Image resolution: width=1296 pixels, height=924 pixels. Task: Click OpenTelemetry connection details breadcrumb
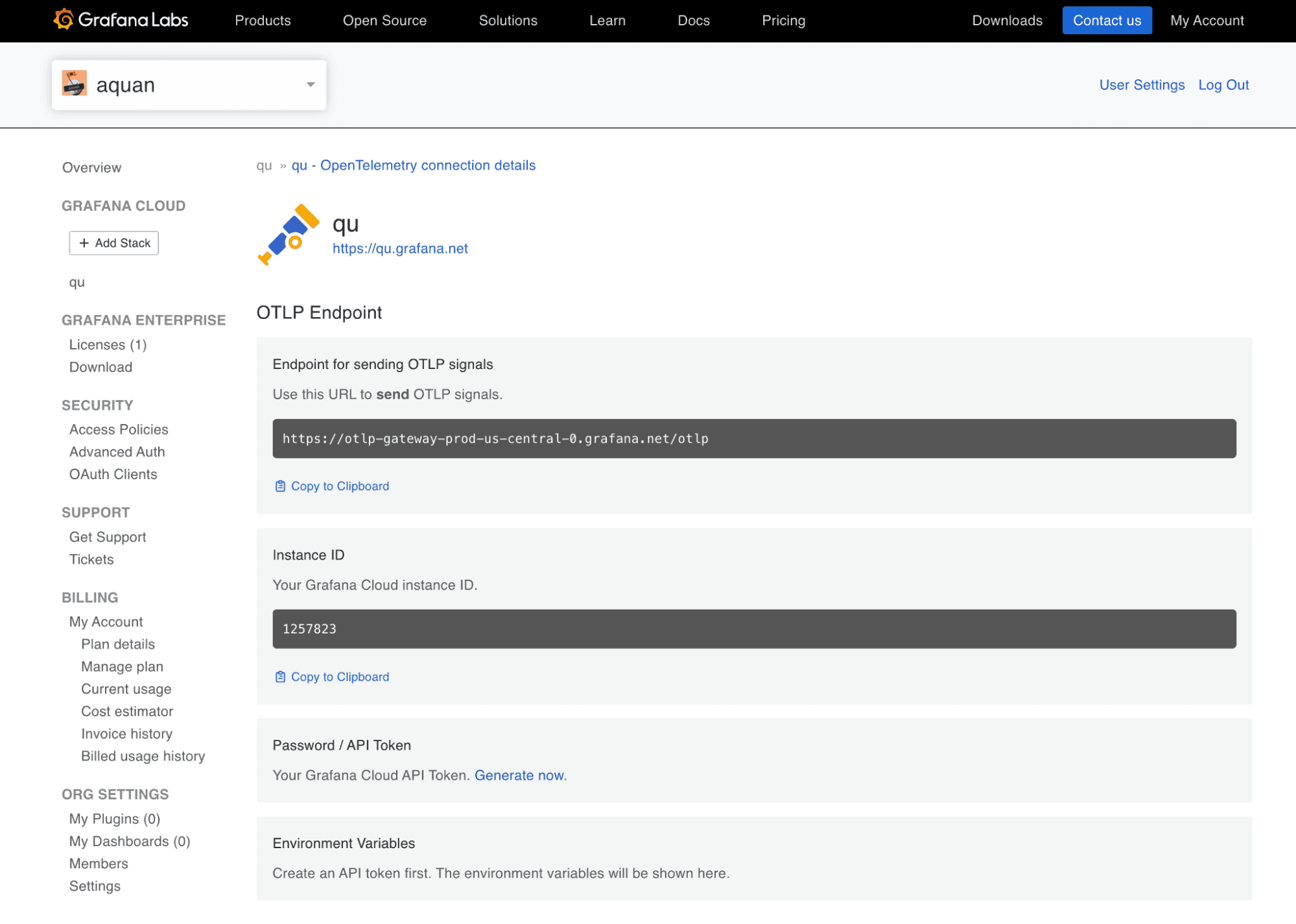point(414,165)
